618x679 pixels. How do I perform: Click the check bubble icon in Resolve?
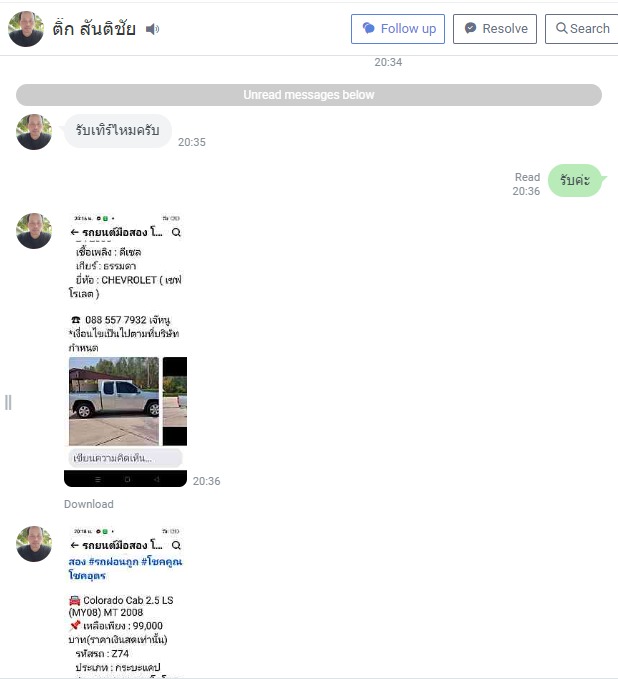coord(470,29)
